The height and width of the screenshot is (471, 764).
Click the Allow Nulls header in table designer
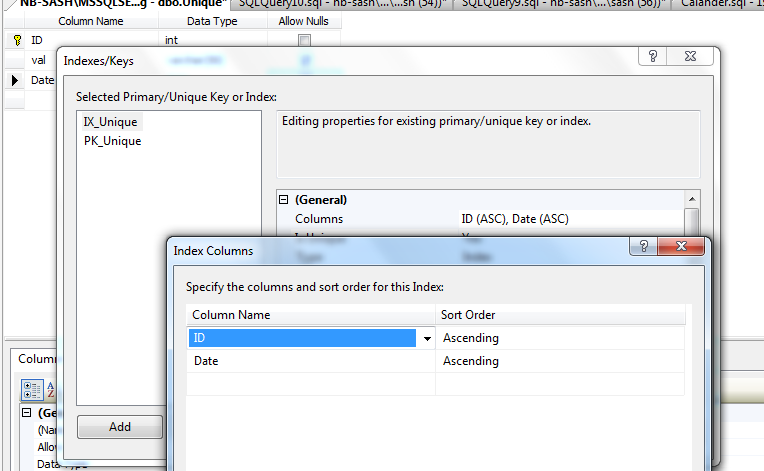point(304,21)
